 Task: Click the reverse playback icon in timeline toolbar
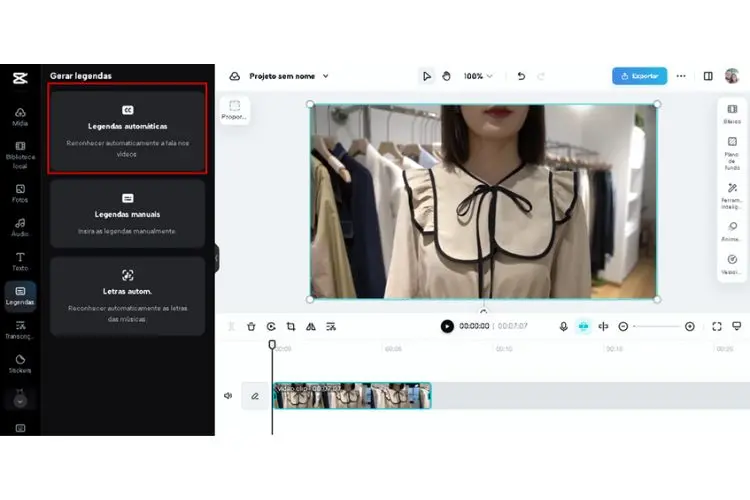tap(271, 326)
